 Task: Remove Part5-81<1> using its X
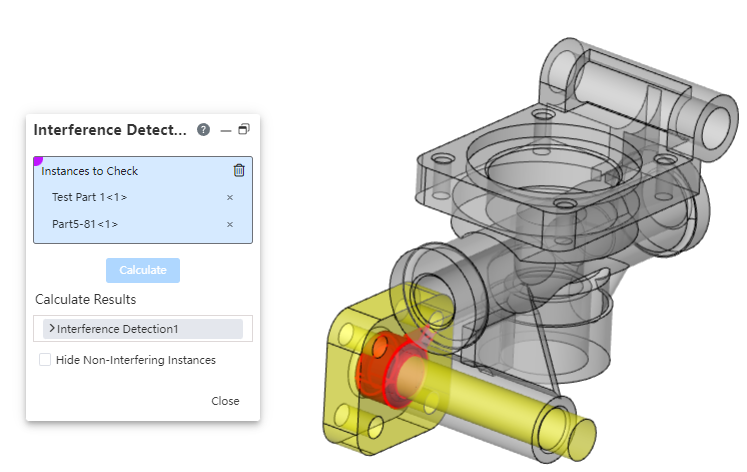click(x=229, y=224)
